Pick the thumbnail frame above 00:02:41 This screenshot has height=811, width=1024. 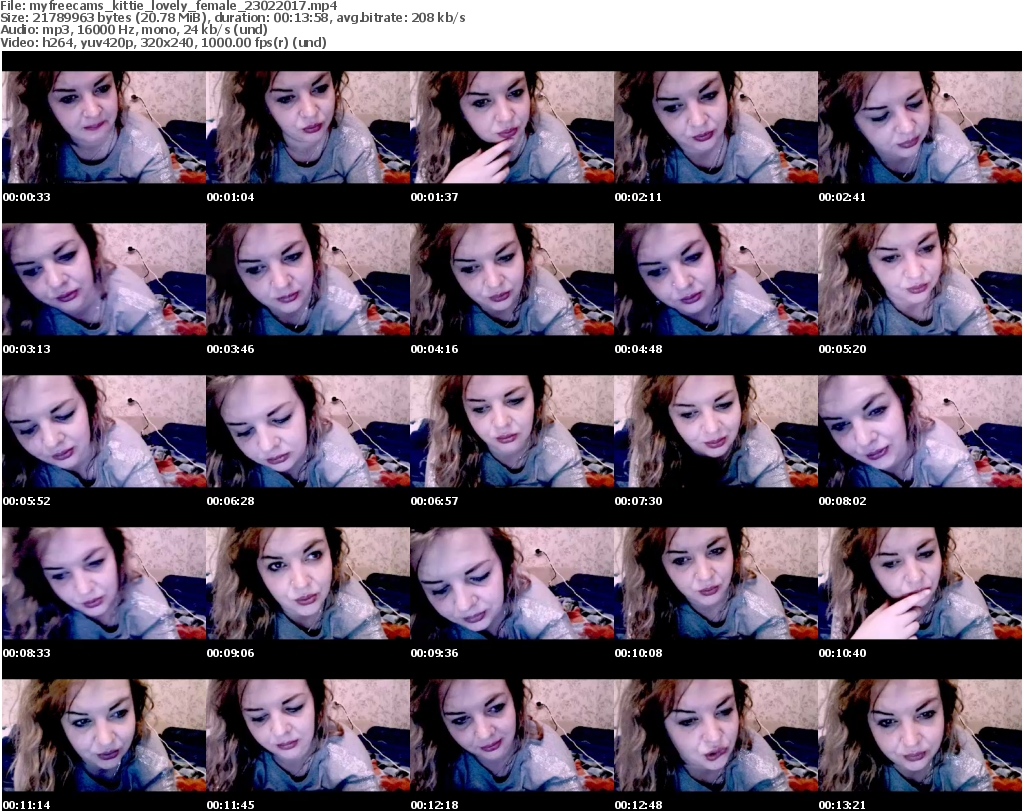(x=920, y=127)
